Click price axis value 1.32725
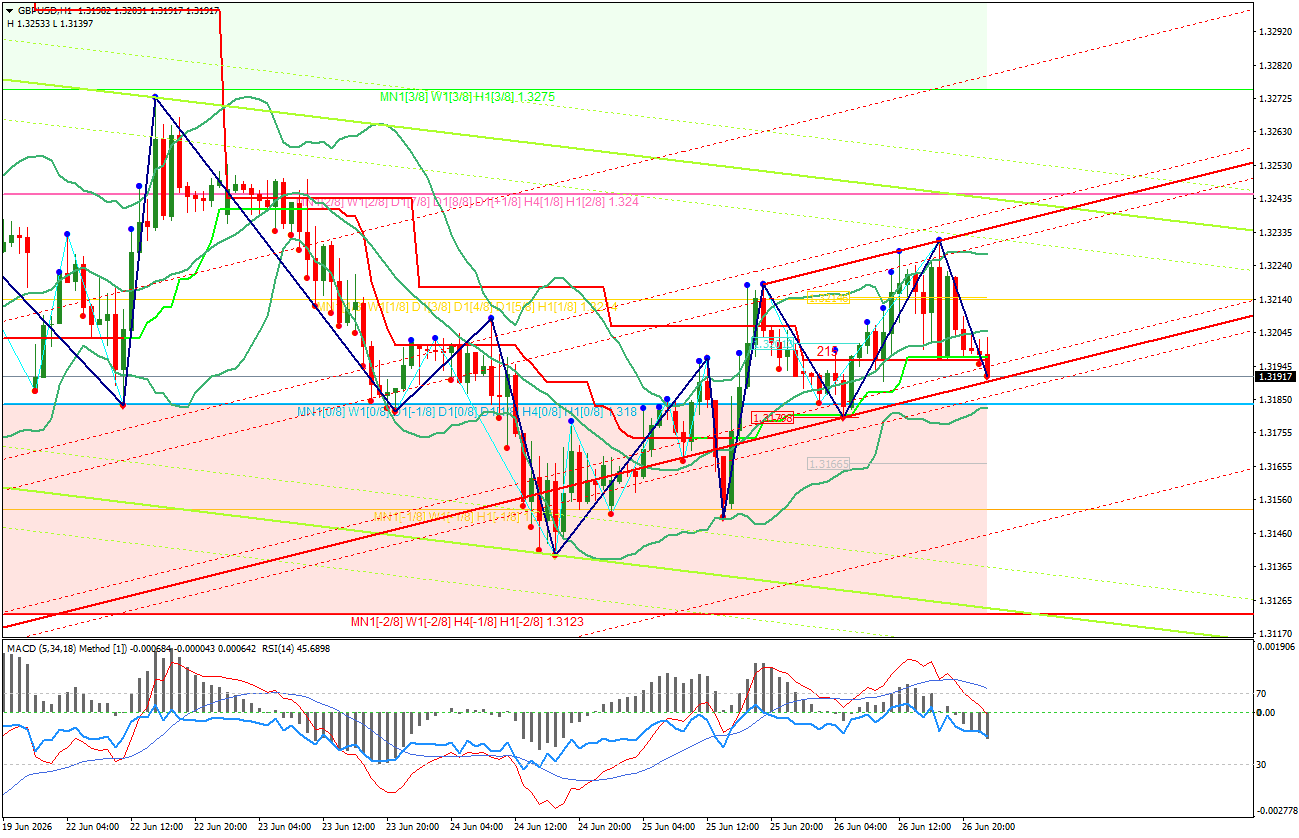Viewport: 1299px width, 838px height. coord(1275,99)
